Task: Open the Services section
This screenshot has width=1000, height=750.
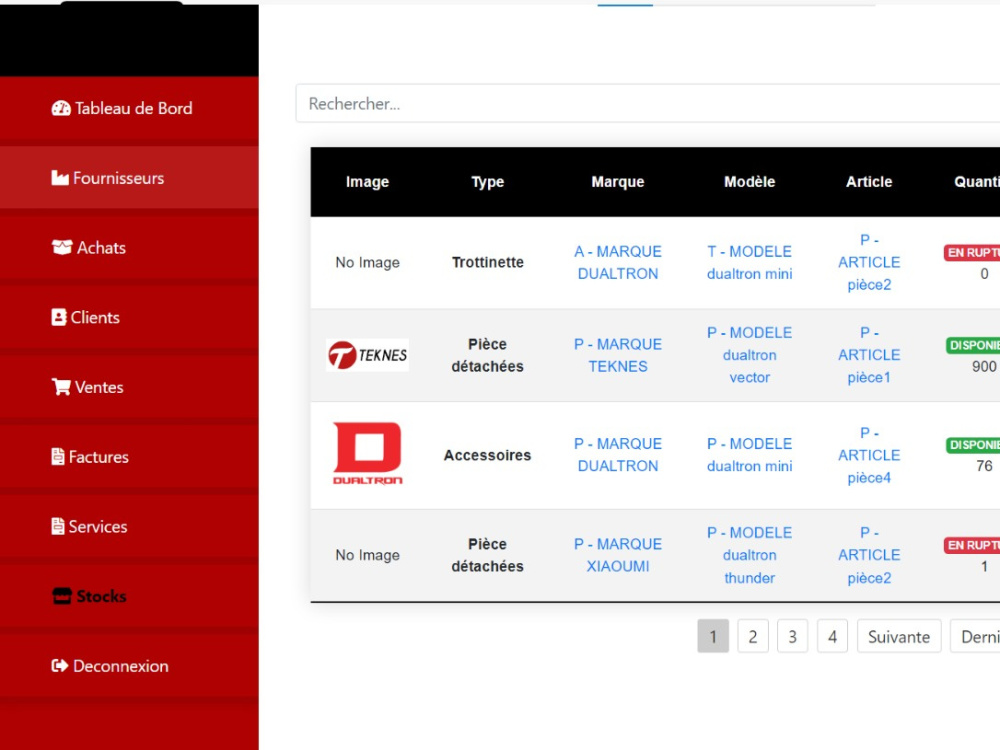Action: [129, 526]
